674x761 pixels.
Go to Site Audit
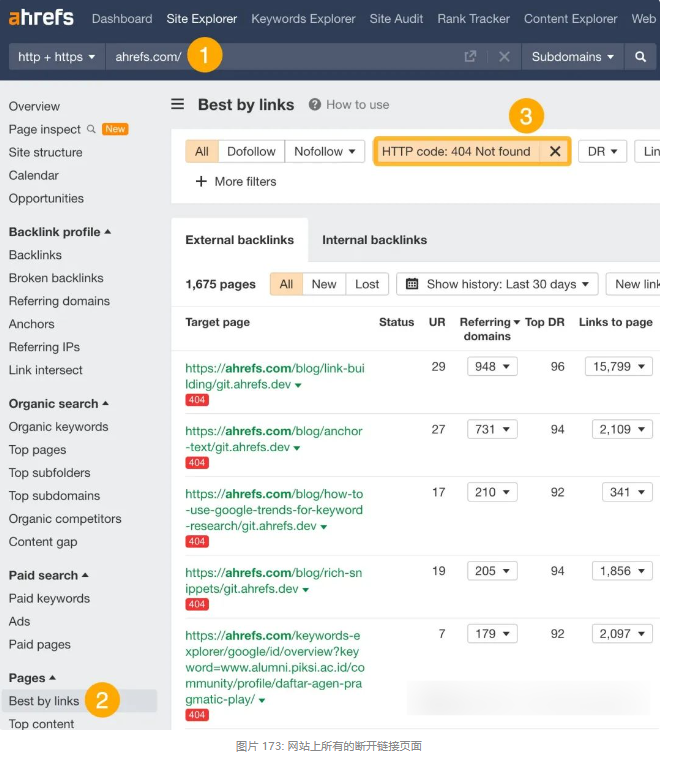point(396,18)
